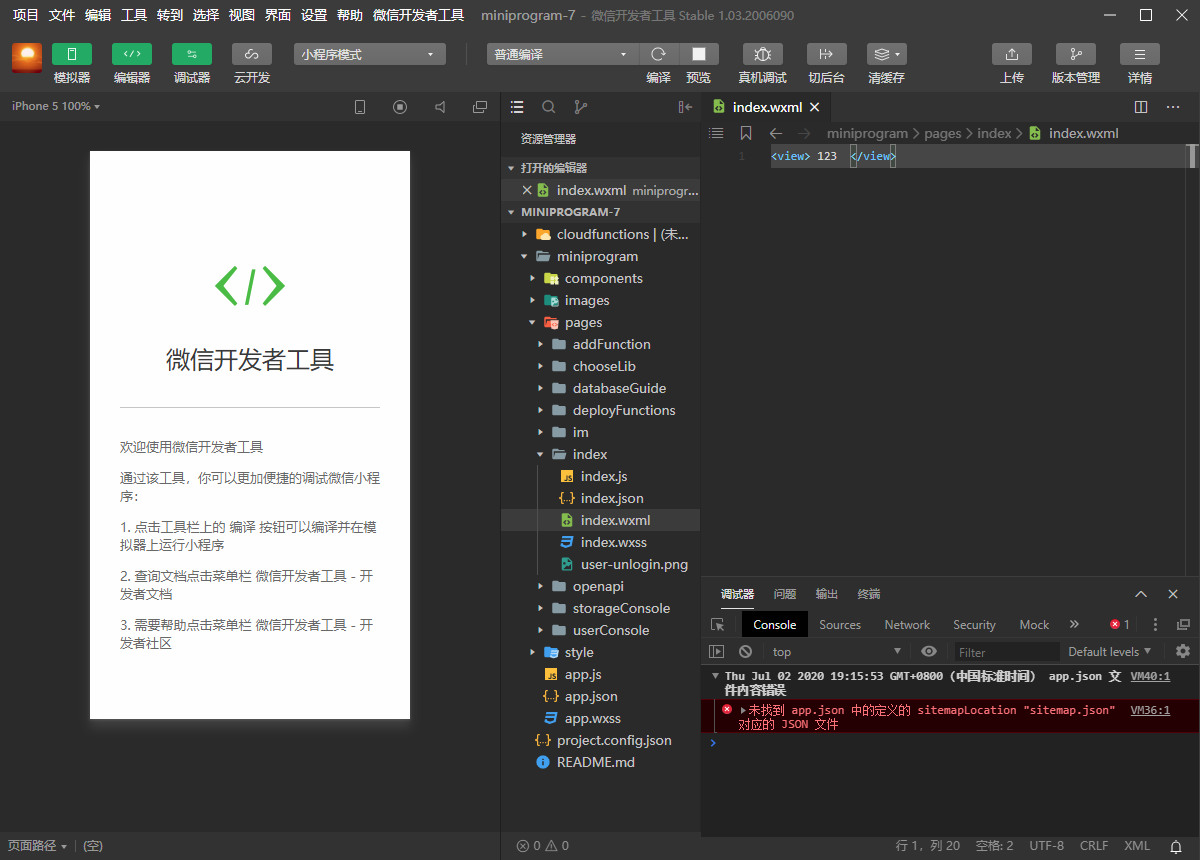
Task: Switch to the Sources devtools tab
Action: pos(840,625)
